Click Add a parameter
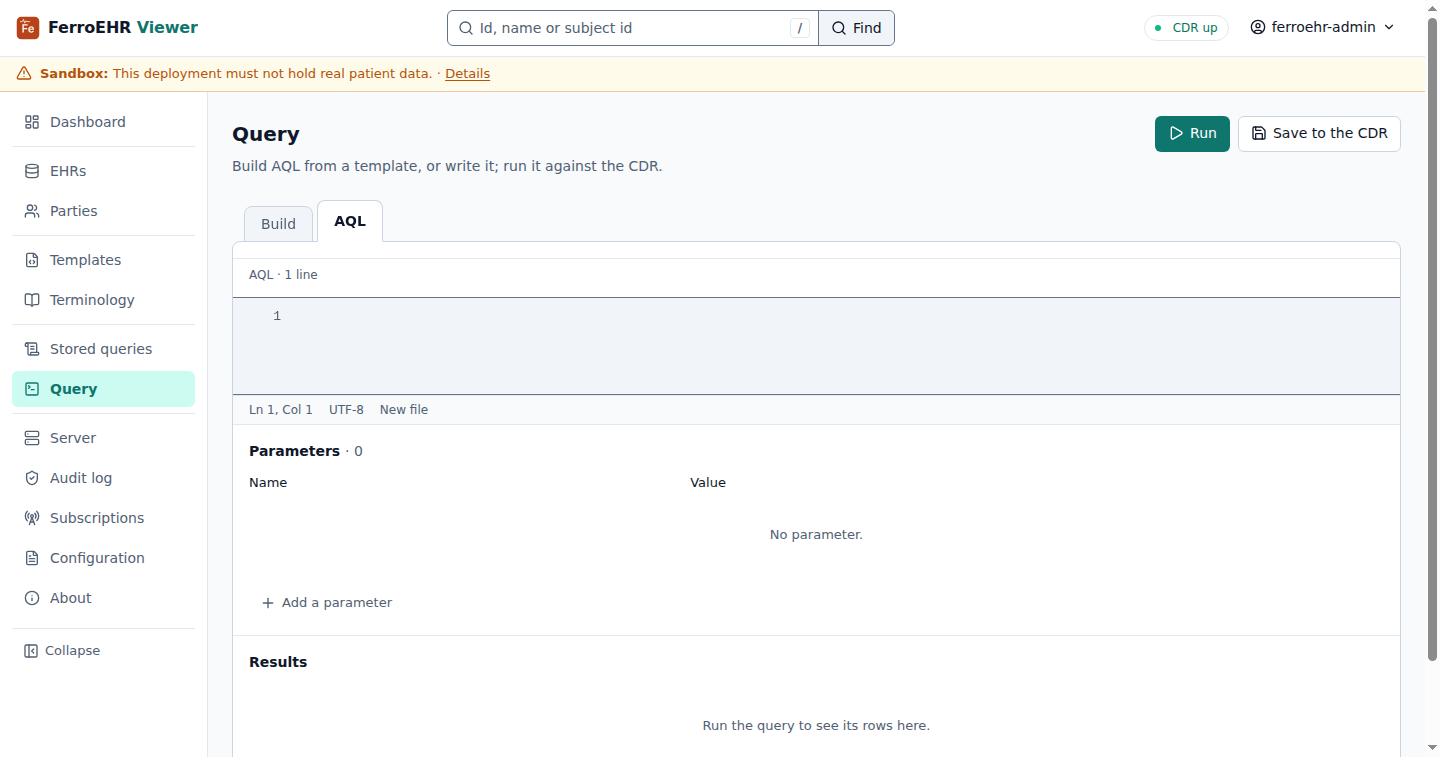The width and height of the screenshot is (1440, 757). click(x=327, y=603)
